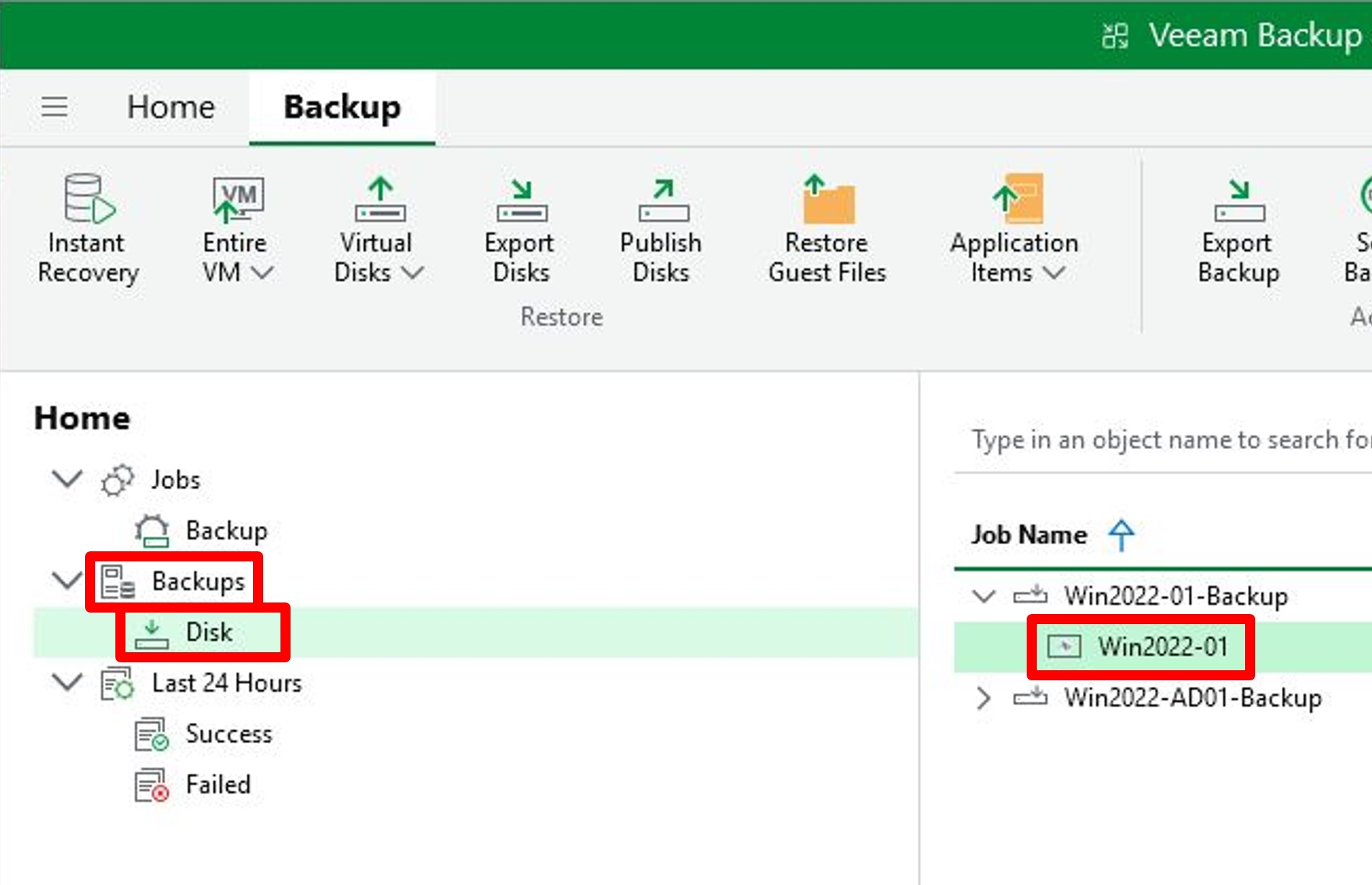Expand the Application Items dropdown arrow
This screenshot has height=885, width=1372.
click(1054, 273)
